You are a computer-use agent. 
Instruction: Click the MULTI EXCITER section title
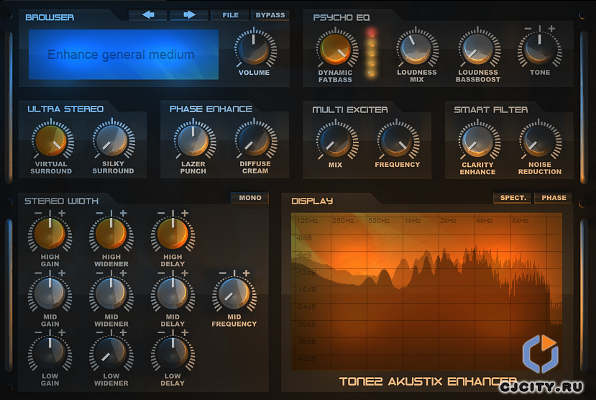tap(350, 110)
